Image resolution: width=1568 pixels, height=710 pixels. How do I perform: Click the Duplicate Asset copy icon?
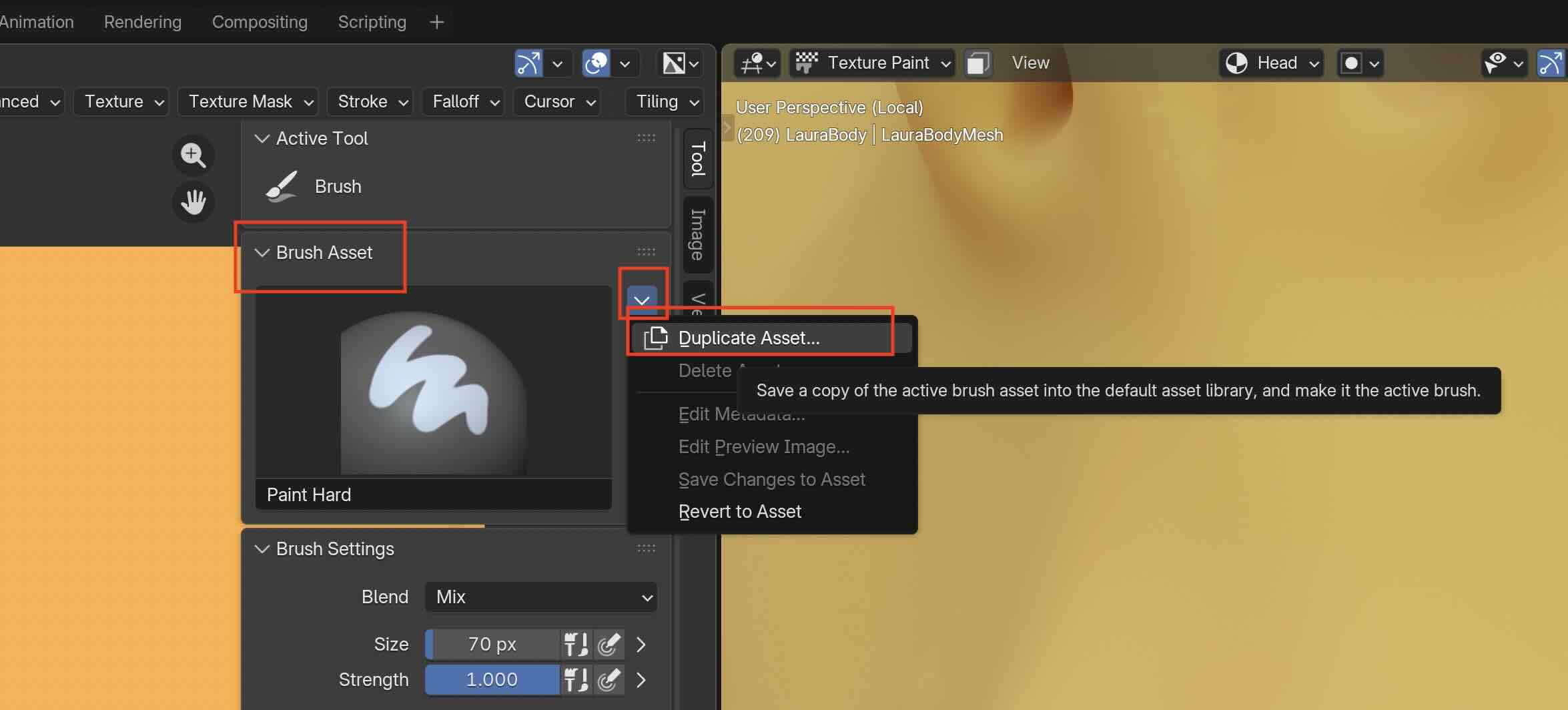pyautogui.click(x=656, y=338)
